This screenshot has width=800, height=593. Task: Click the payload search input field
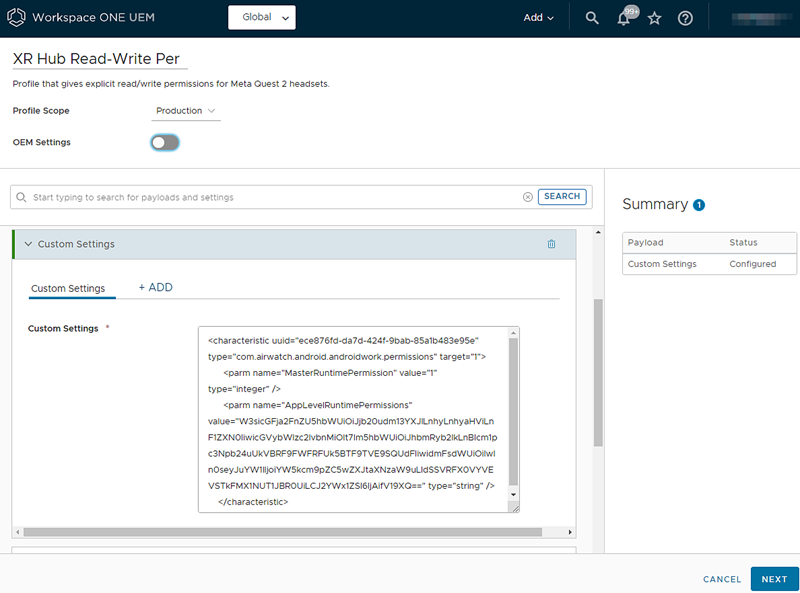(x=276, y=197)
